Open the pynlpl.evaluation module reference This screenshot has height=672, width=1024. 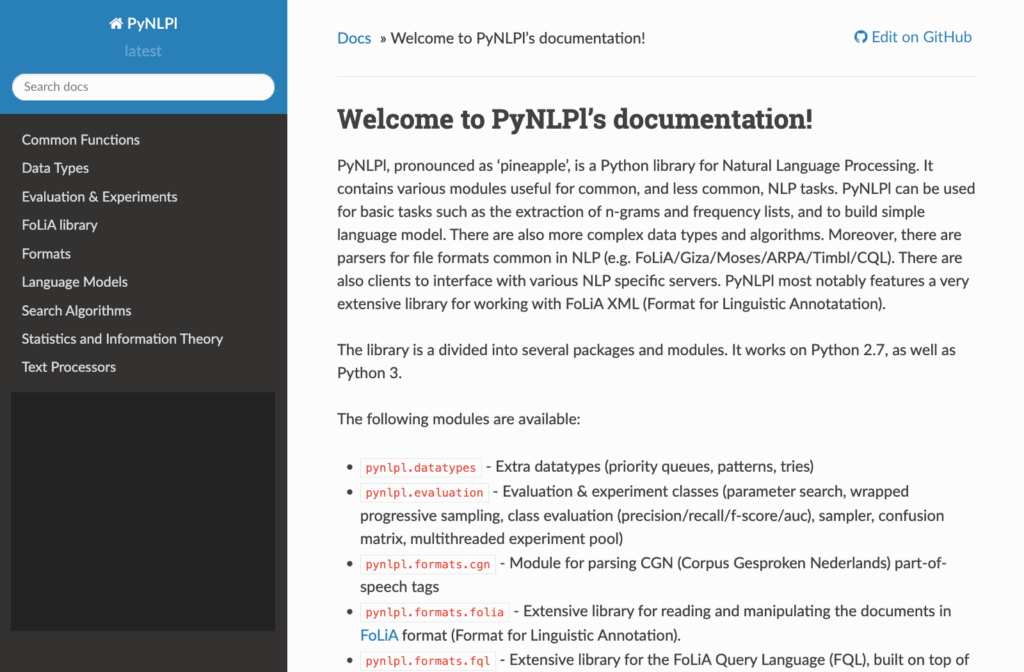click(x=424, y=492)
